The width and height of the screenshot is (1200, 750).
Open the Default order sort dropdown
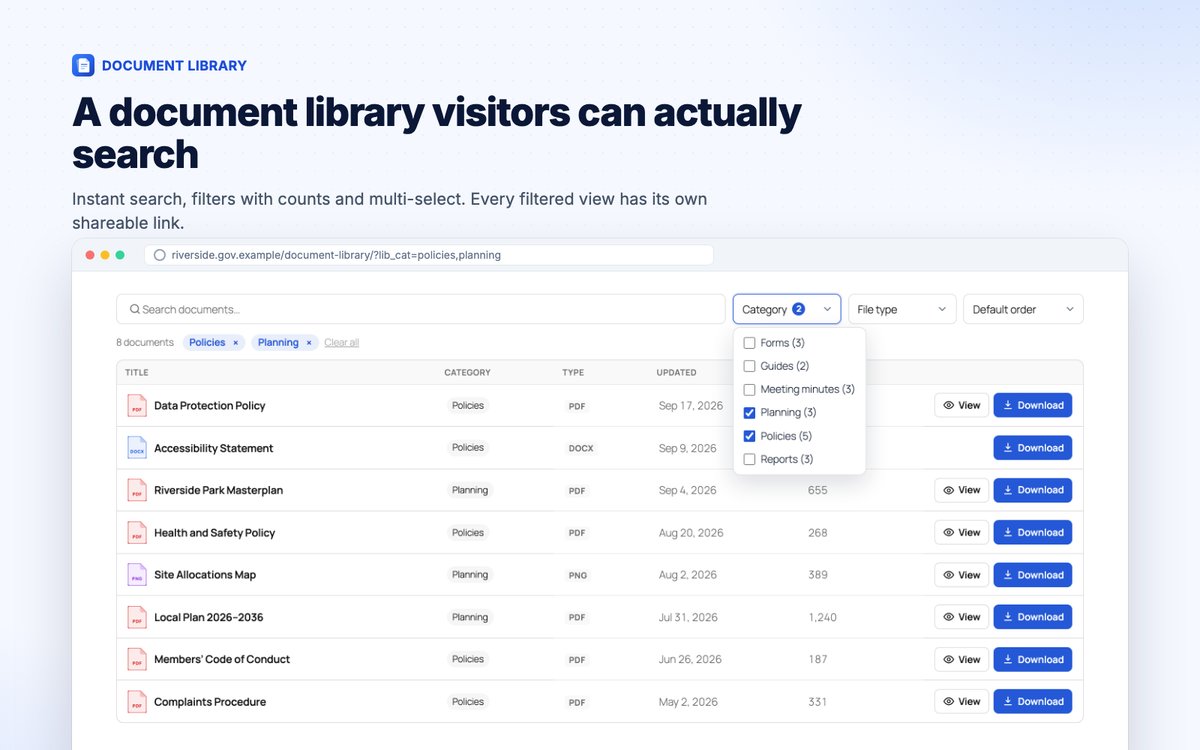1023,309
